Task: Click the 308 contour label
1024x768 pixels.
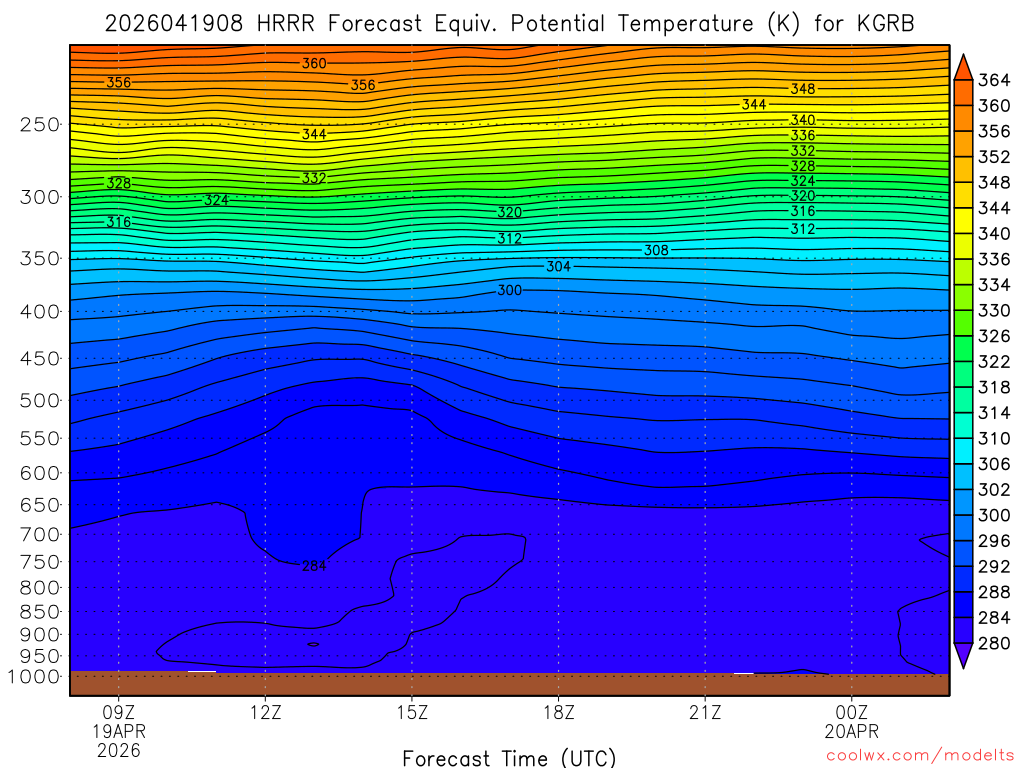Action: pos(656,251)
